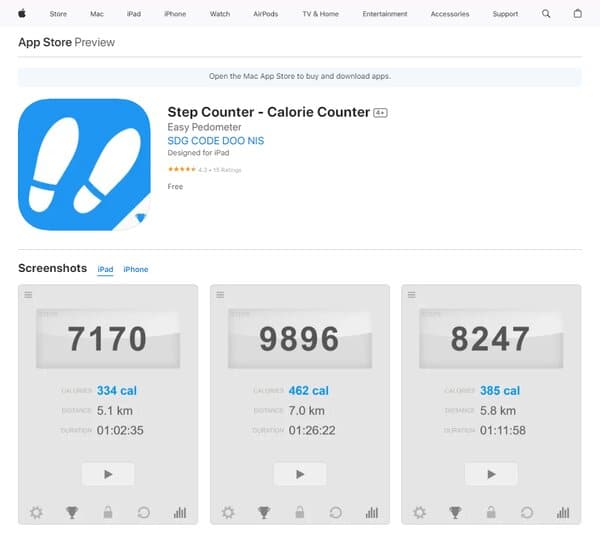Screen dimensions: 600x535
Task: Click reset arrow icon in 8247 screenshot
Action: click(x=527, y=512)
